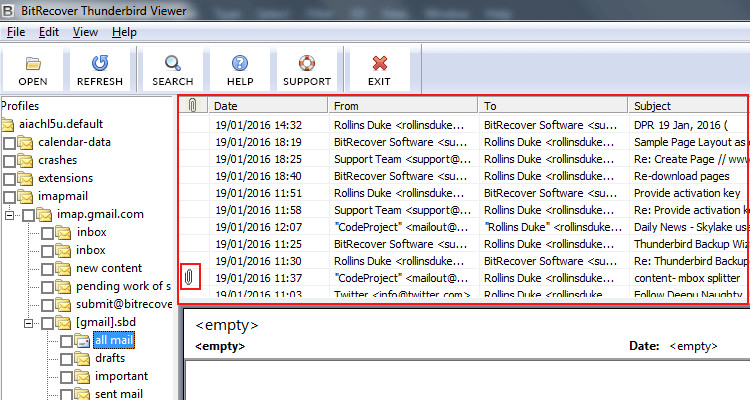Sort emails by To column header
Image resolution: width=750 pixels, height=400 pixels.
pos(553,105)
